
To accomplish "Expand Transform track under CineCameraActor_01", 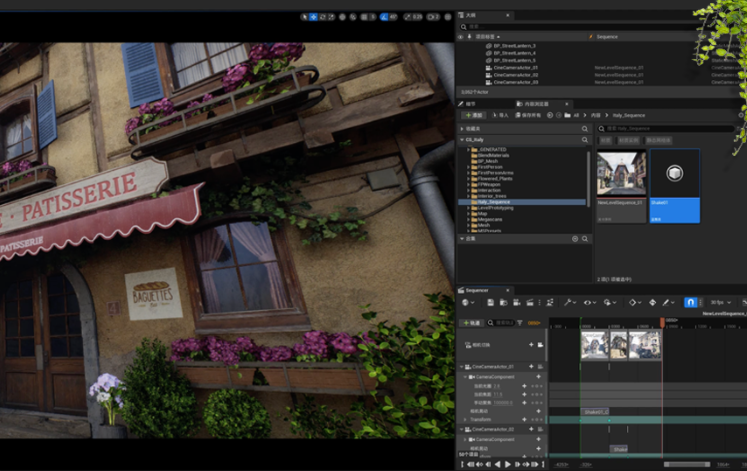I will pyautogui.click(x=465, y=420).
